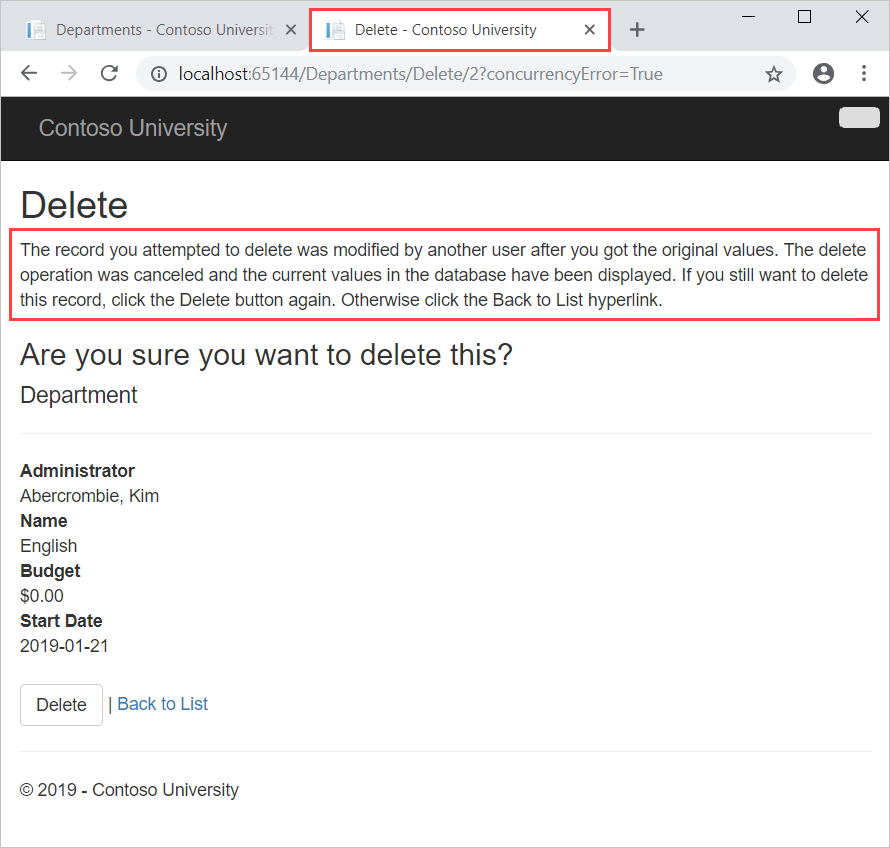Open a new tab with the plus button
The height and width of the screenshot is (848, 890).
click(637, 29)
